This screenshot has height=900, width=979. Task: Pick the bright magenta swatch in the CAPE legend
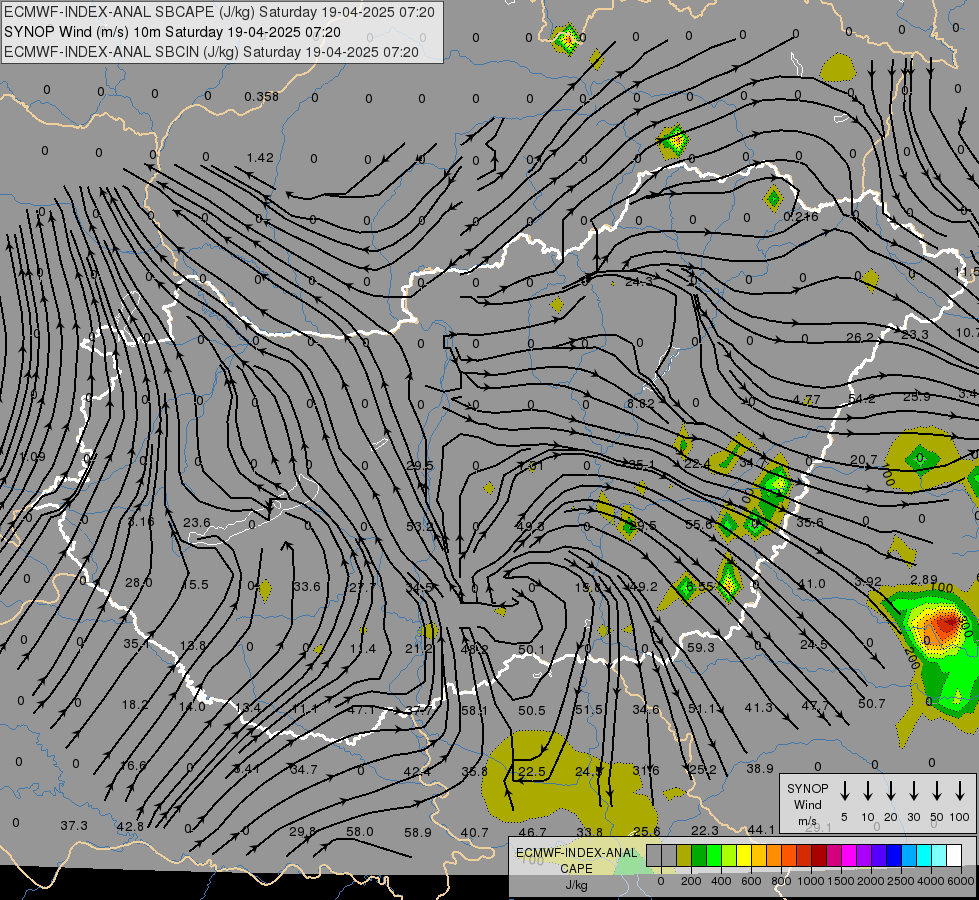[x=849, y=855]
